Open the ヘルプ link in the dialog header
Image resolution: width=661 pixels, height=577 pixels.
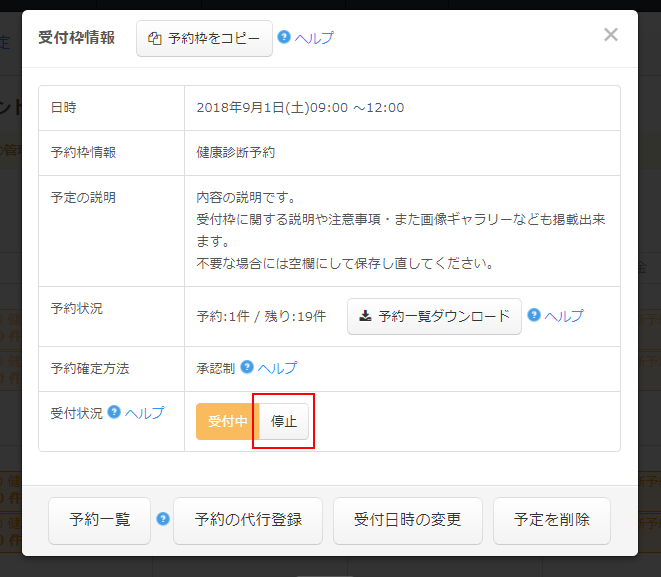[314, 39]
